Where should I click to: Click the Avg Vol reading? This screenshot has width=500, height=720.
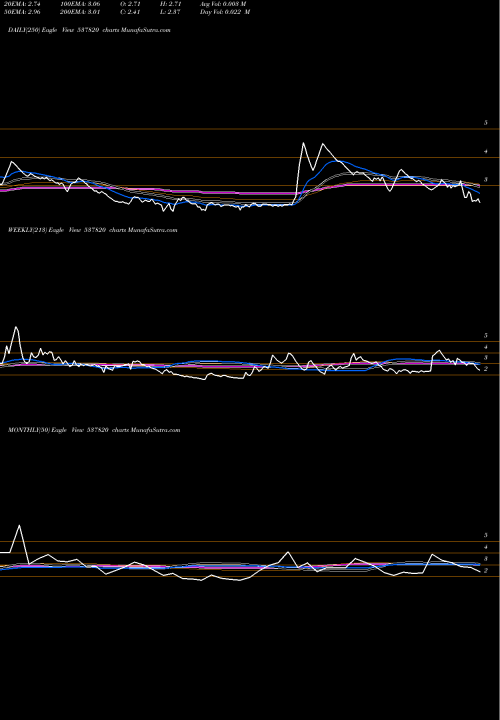tap(223, 4)
